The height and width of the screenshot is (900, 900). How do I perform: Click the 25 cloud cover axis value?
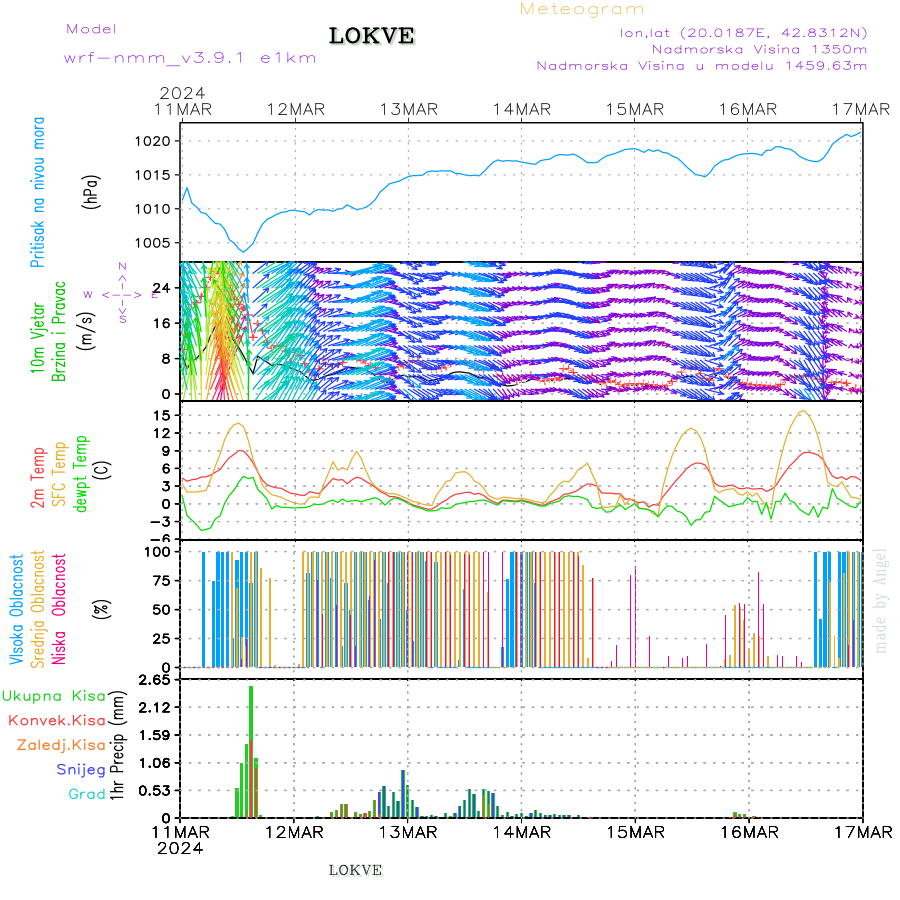161,638
